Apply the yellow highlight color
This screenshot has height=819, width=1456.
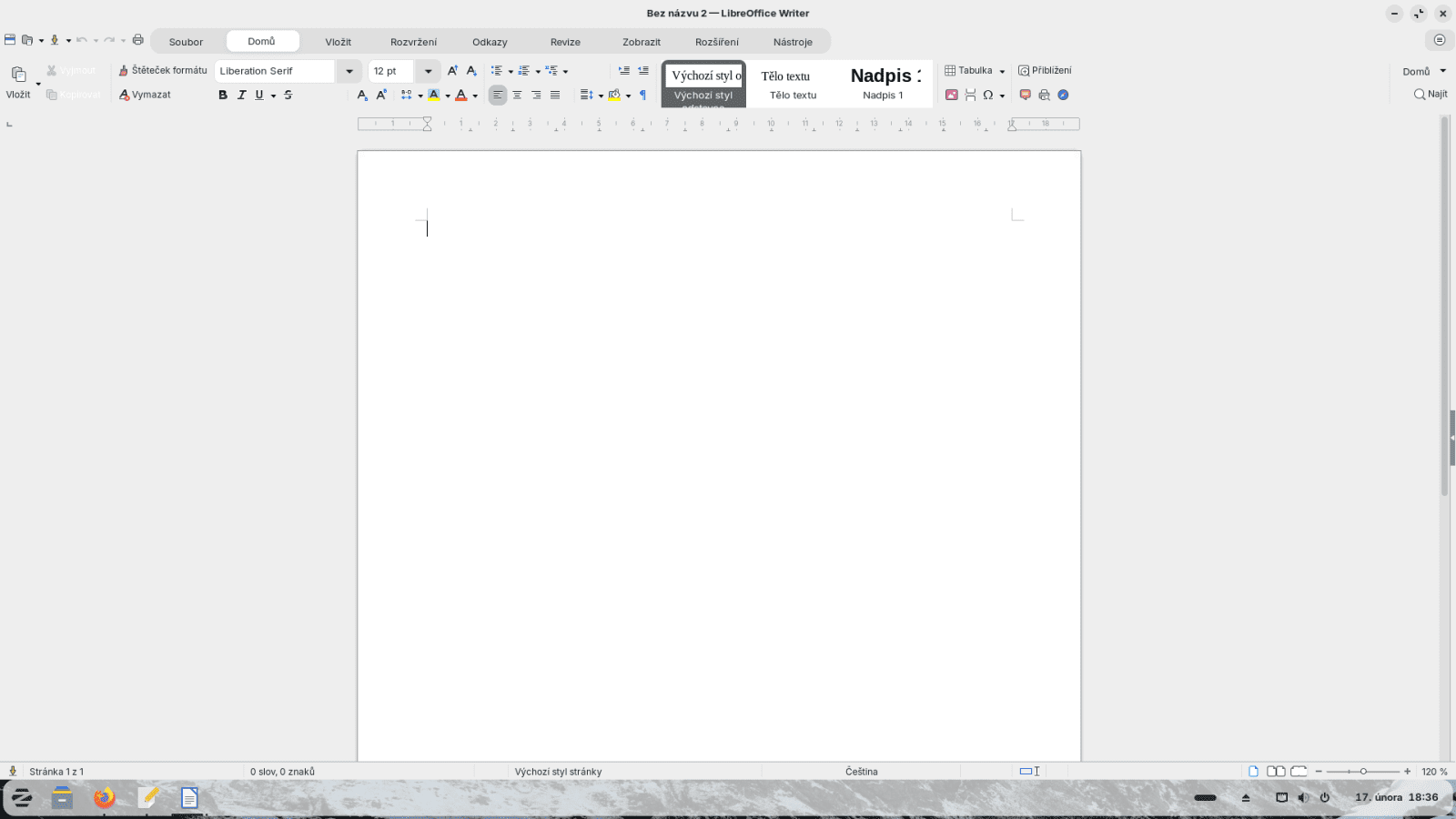pos(434,95)
